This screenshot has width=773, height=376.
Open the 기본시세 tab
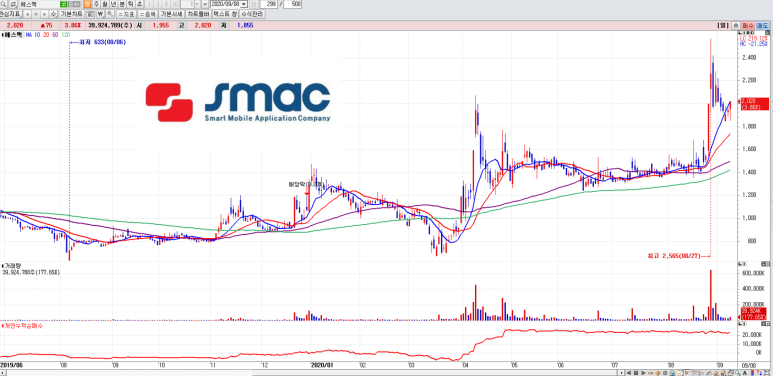(x=172, y=14)
